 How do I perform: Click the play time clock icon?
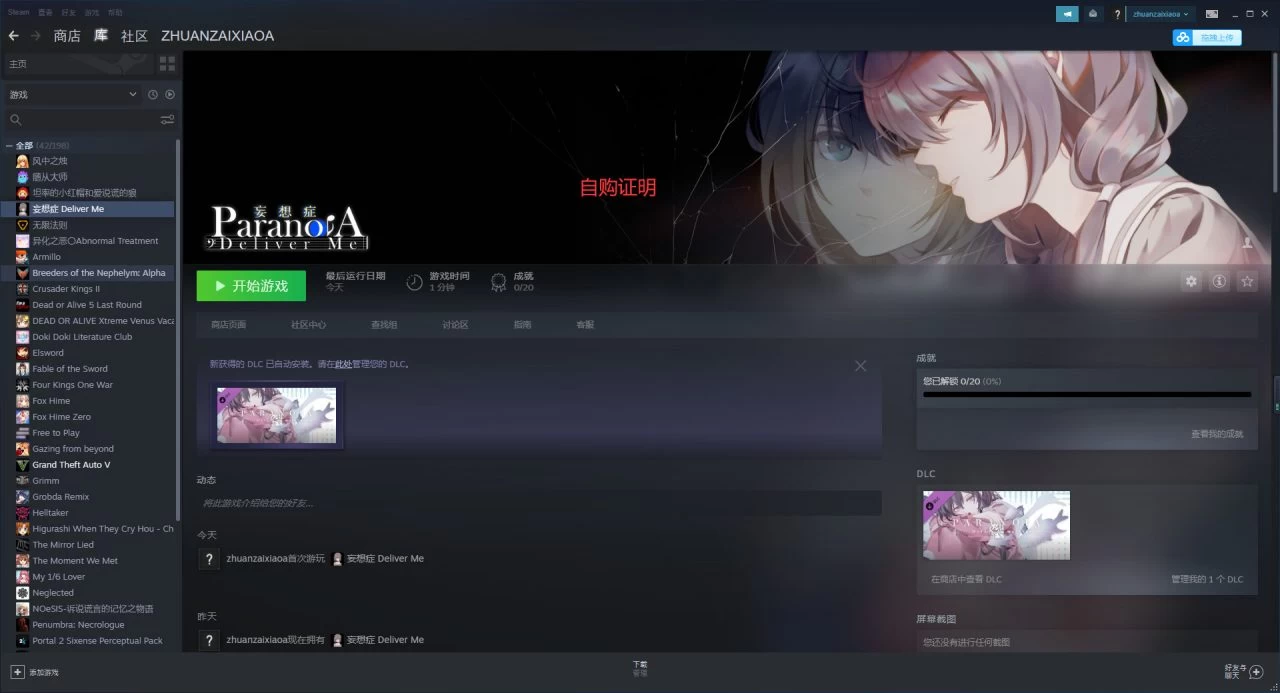[414, 282]
